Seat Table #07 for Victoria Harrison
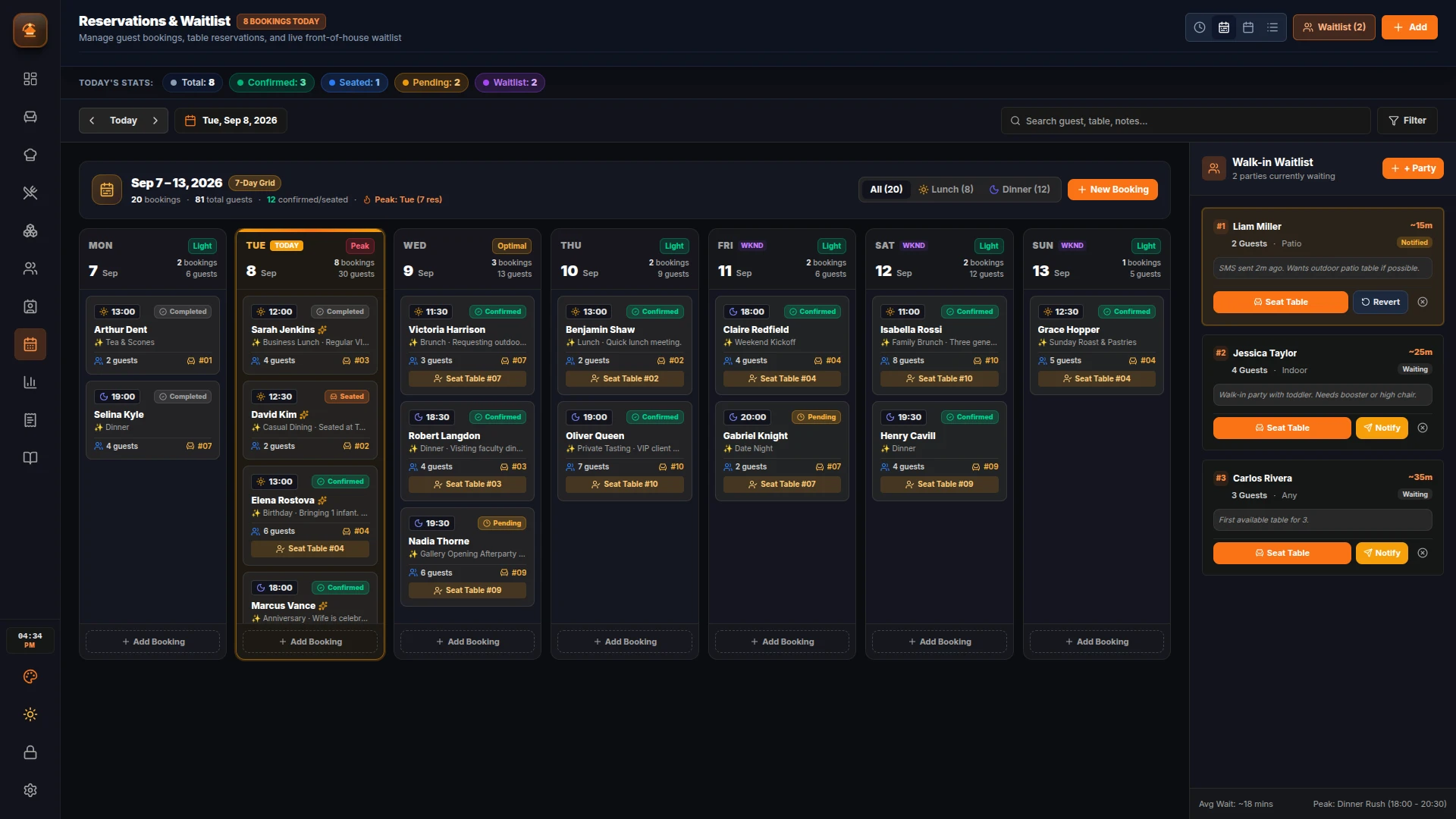This screenshot has height=819, width=1456. pyautogui.click(x=467, y=378)
